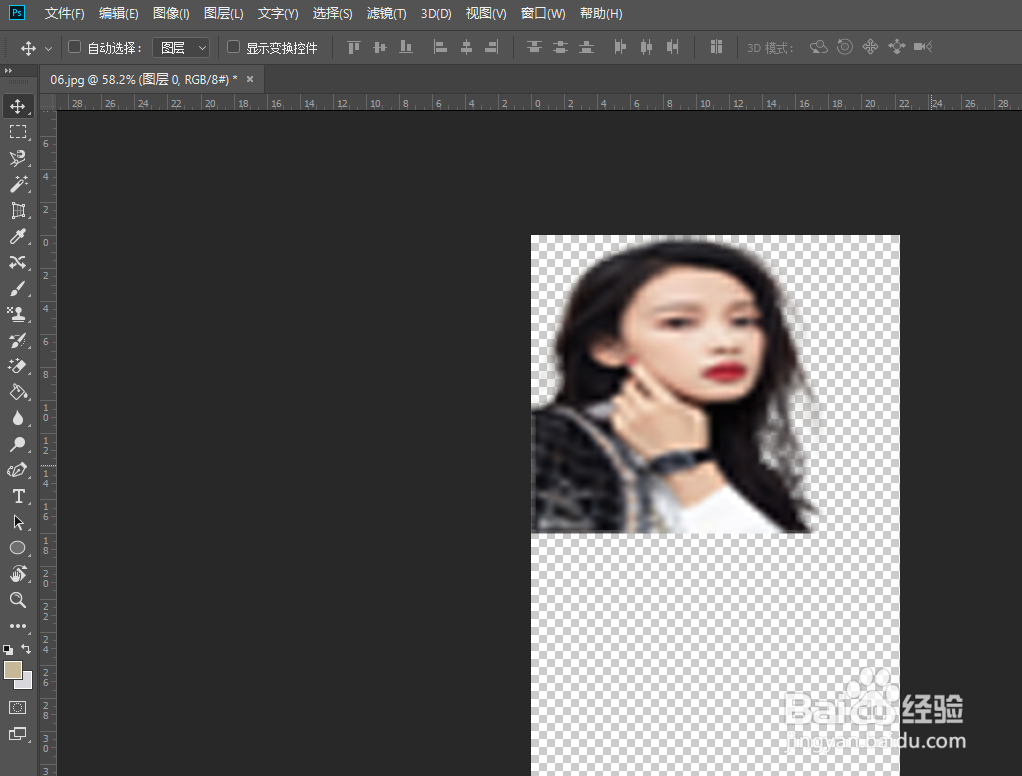Image resolution: width=1022 pixels, height=776 pixels.
Task: Open the 滤镜(T) menu
Action: click(x=387, y=13)
